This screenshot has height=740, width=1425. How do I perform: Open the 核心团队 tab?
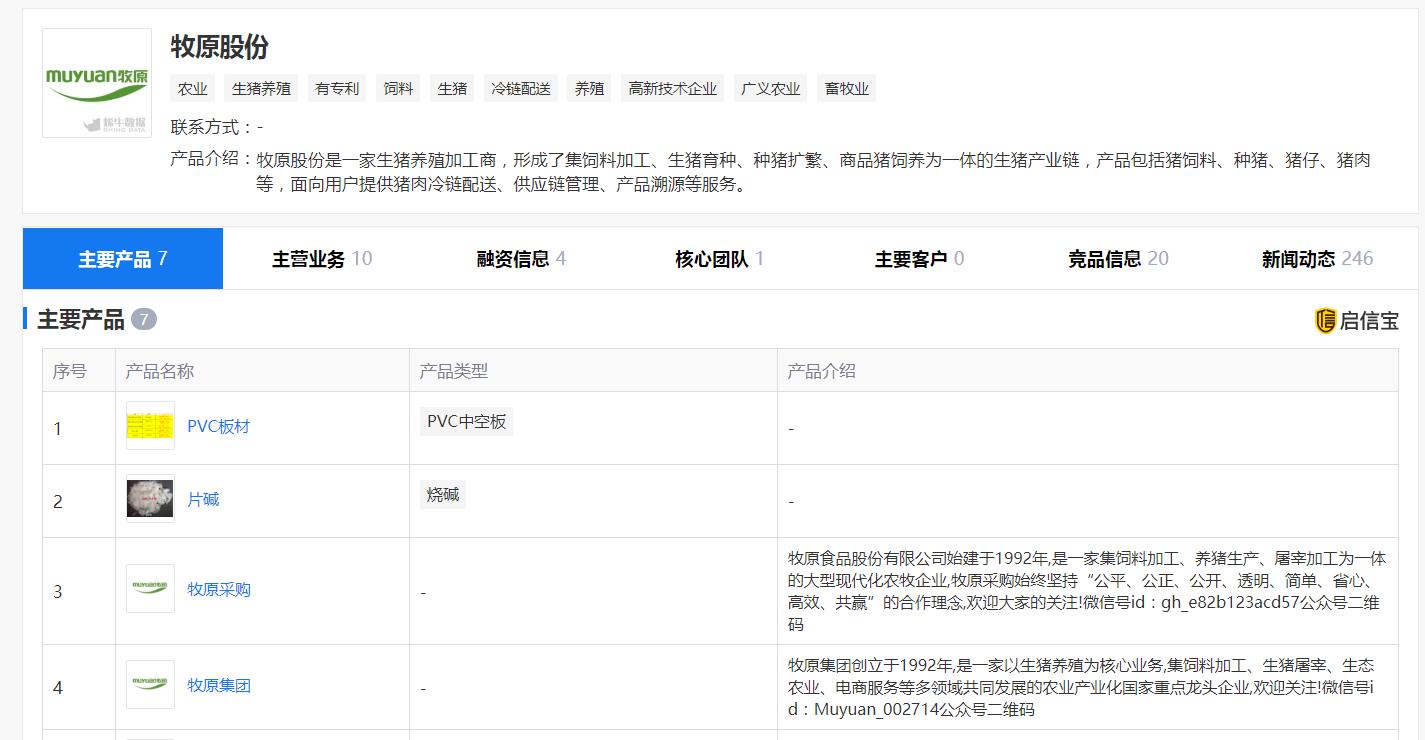point(720,259)
